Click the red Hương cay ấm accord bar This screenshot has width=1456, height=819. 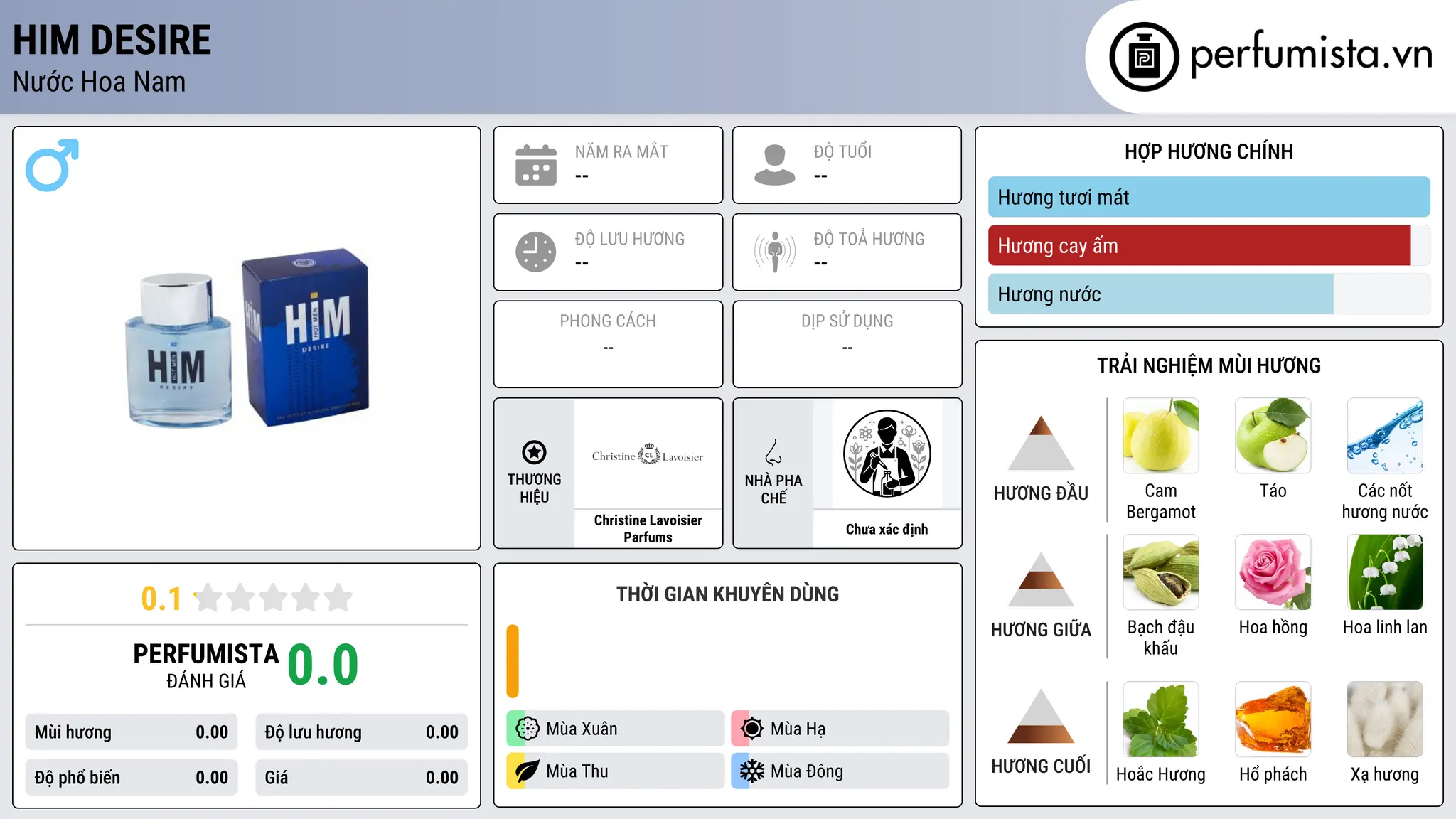(x=1199, y=246)
